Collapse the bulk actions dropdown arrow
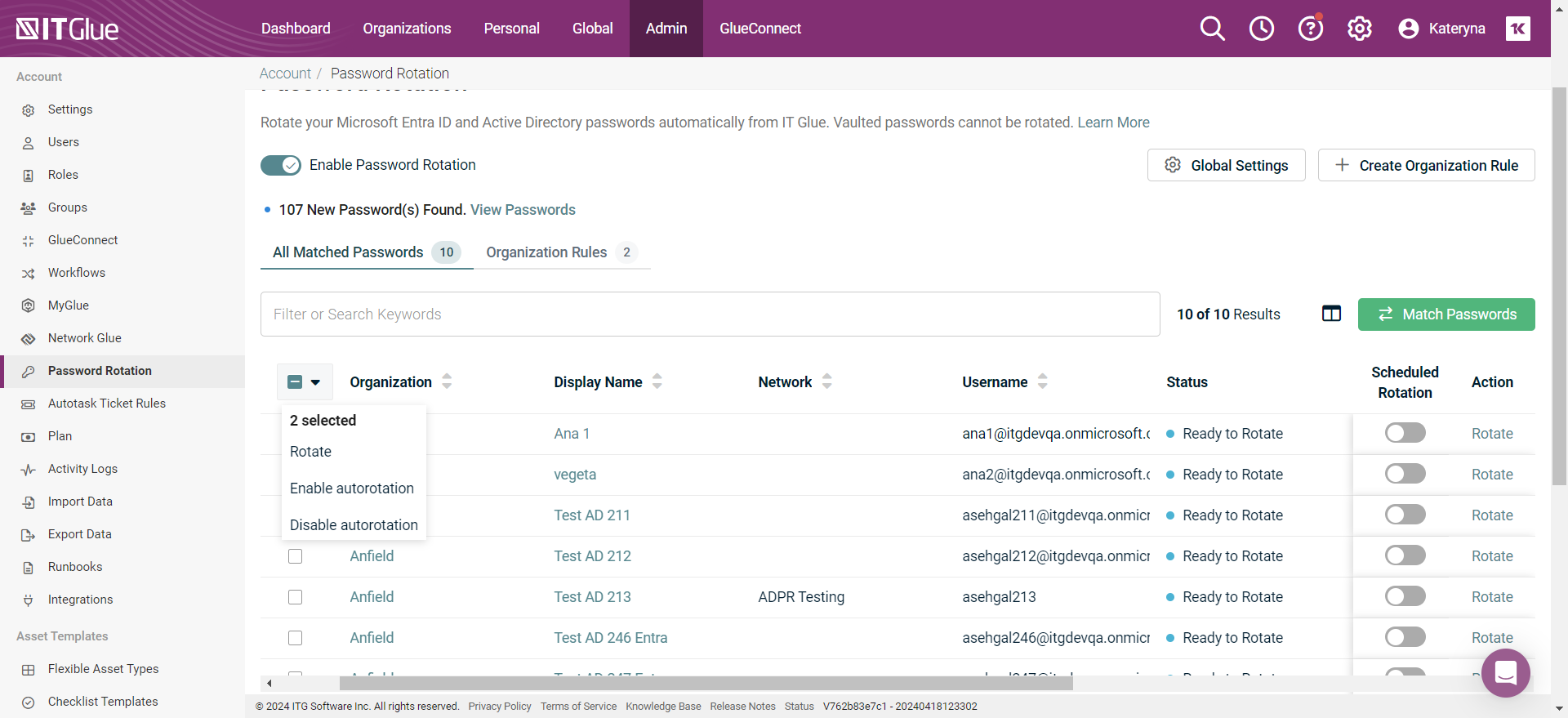1568x718 pixels. tap(316, 382)
